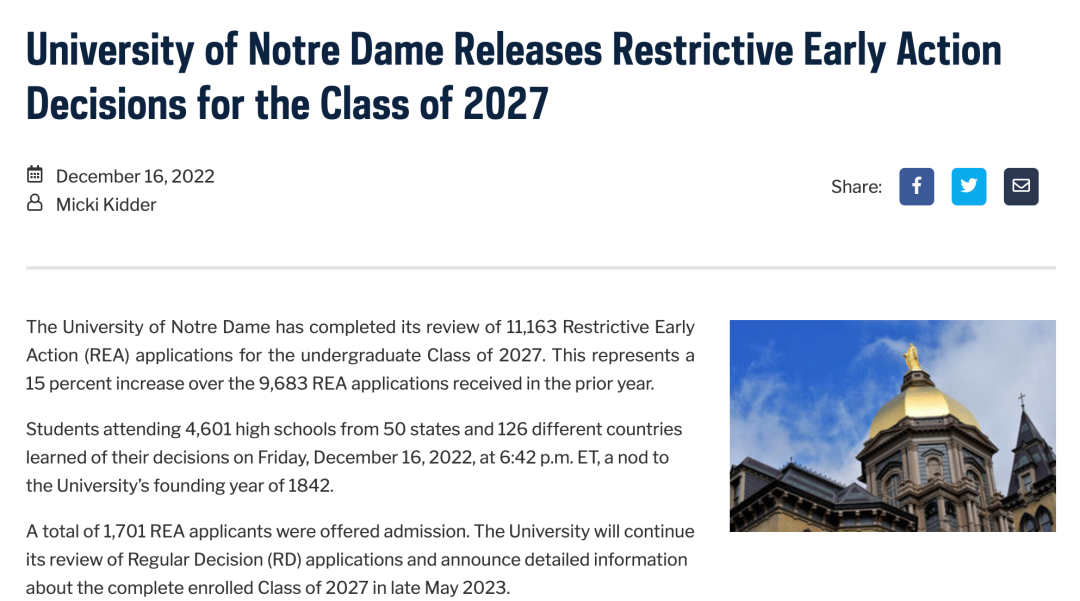Click the paragraph starting "A total of 1,701"

360,560
